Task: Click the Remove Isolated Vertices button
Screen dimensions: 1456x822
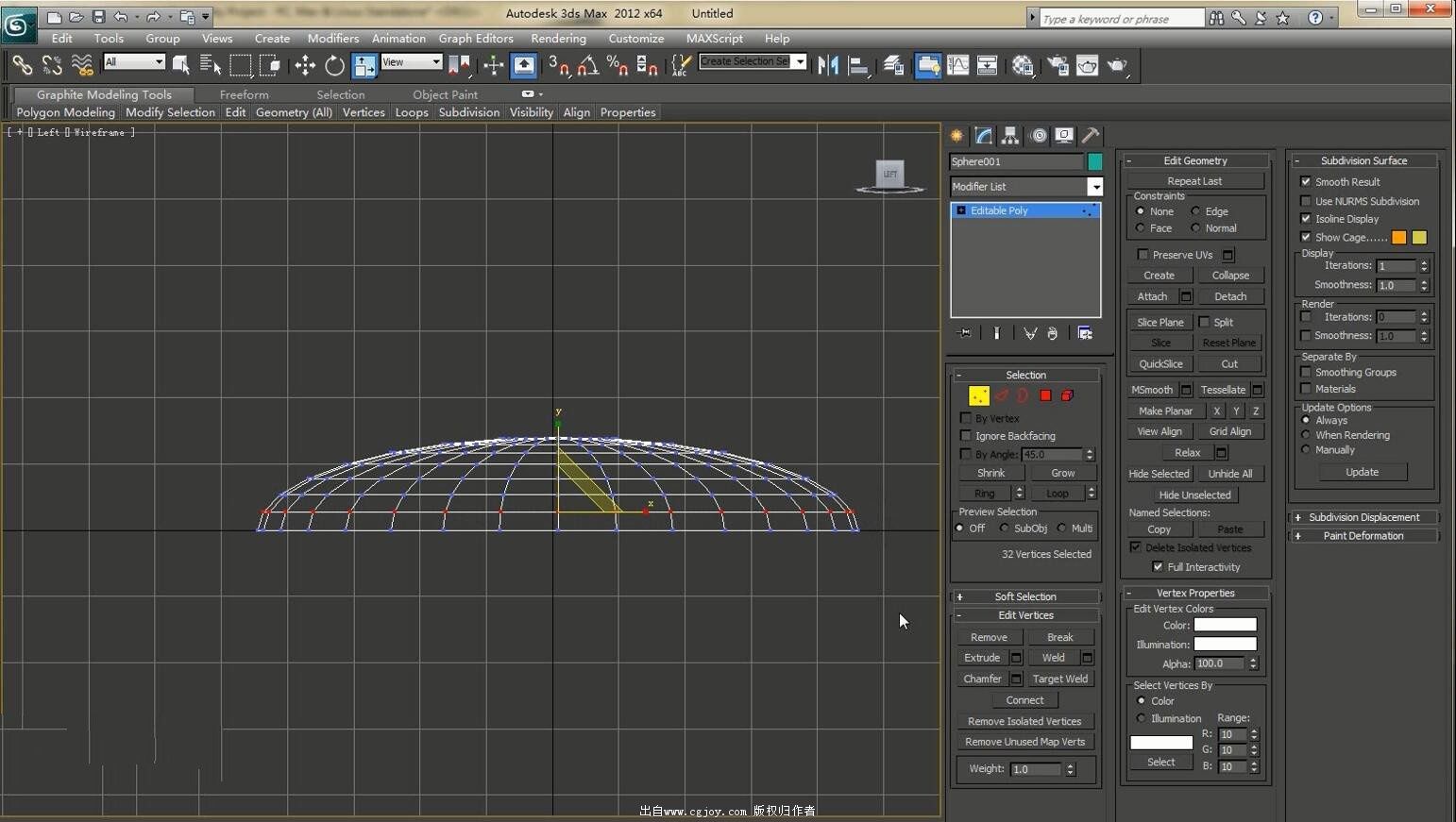Action: (1024, 721)
